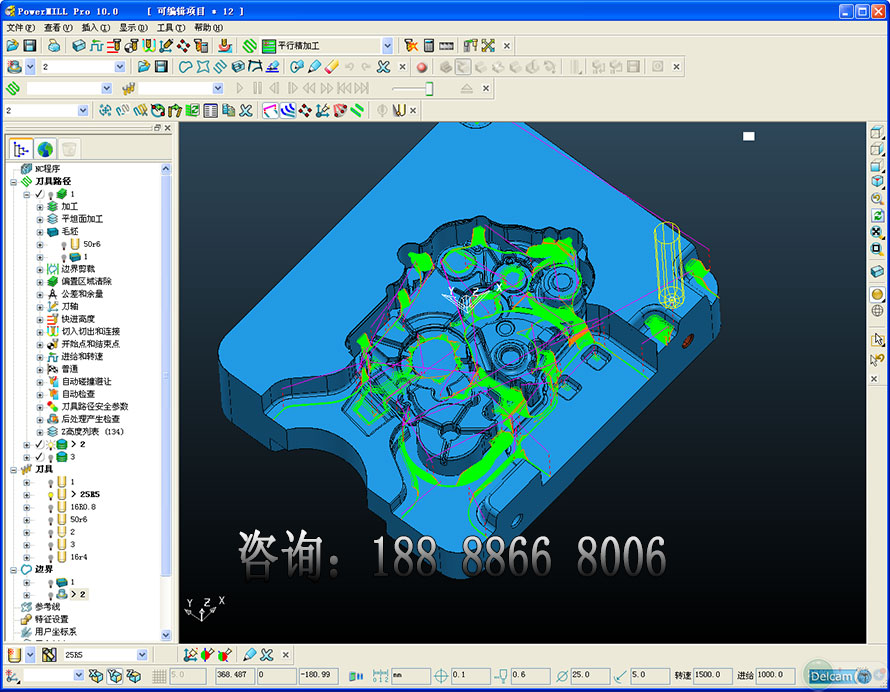Open the 工具 menu
This screenshot has height=692, width=890.
[171, 28]
